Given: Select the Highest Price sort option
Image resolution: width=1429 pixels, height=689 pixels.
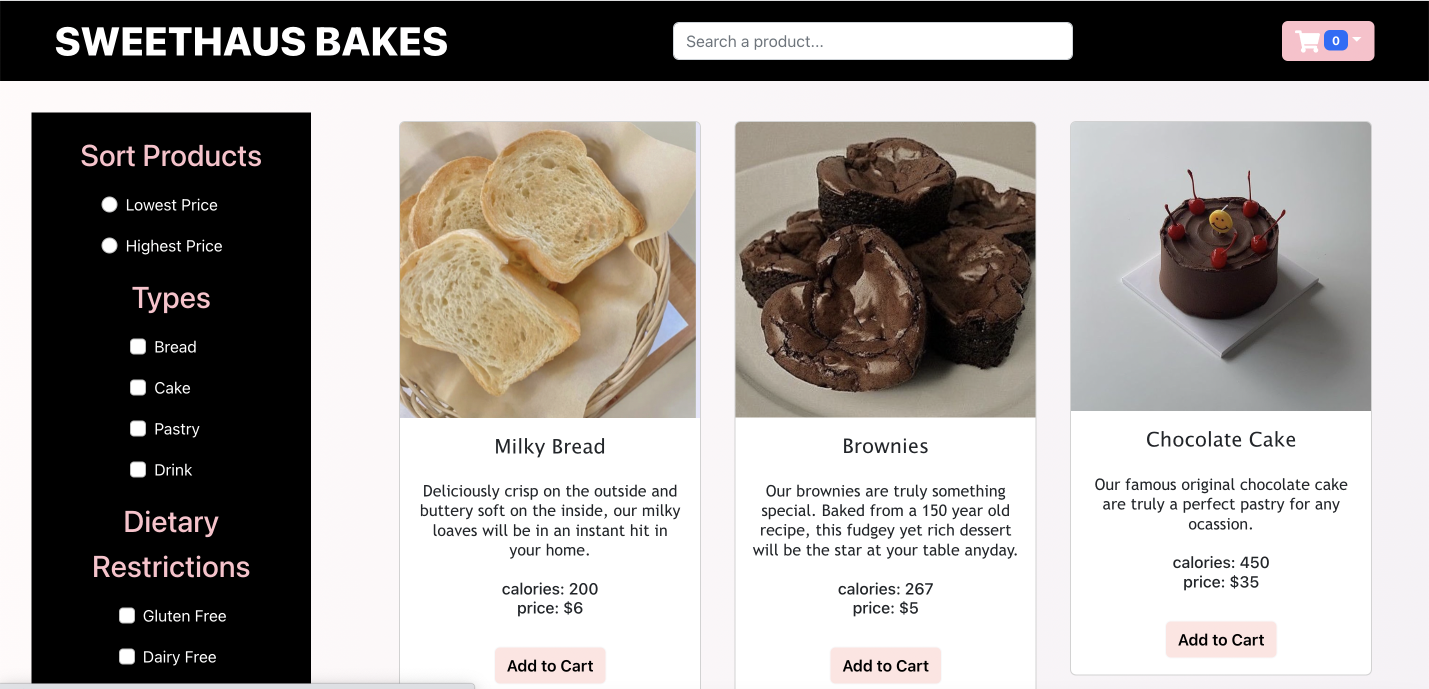Looking at the screenshot, I should click(x=110, y=246).
